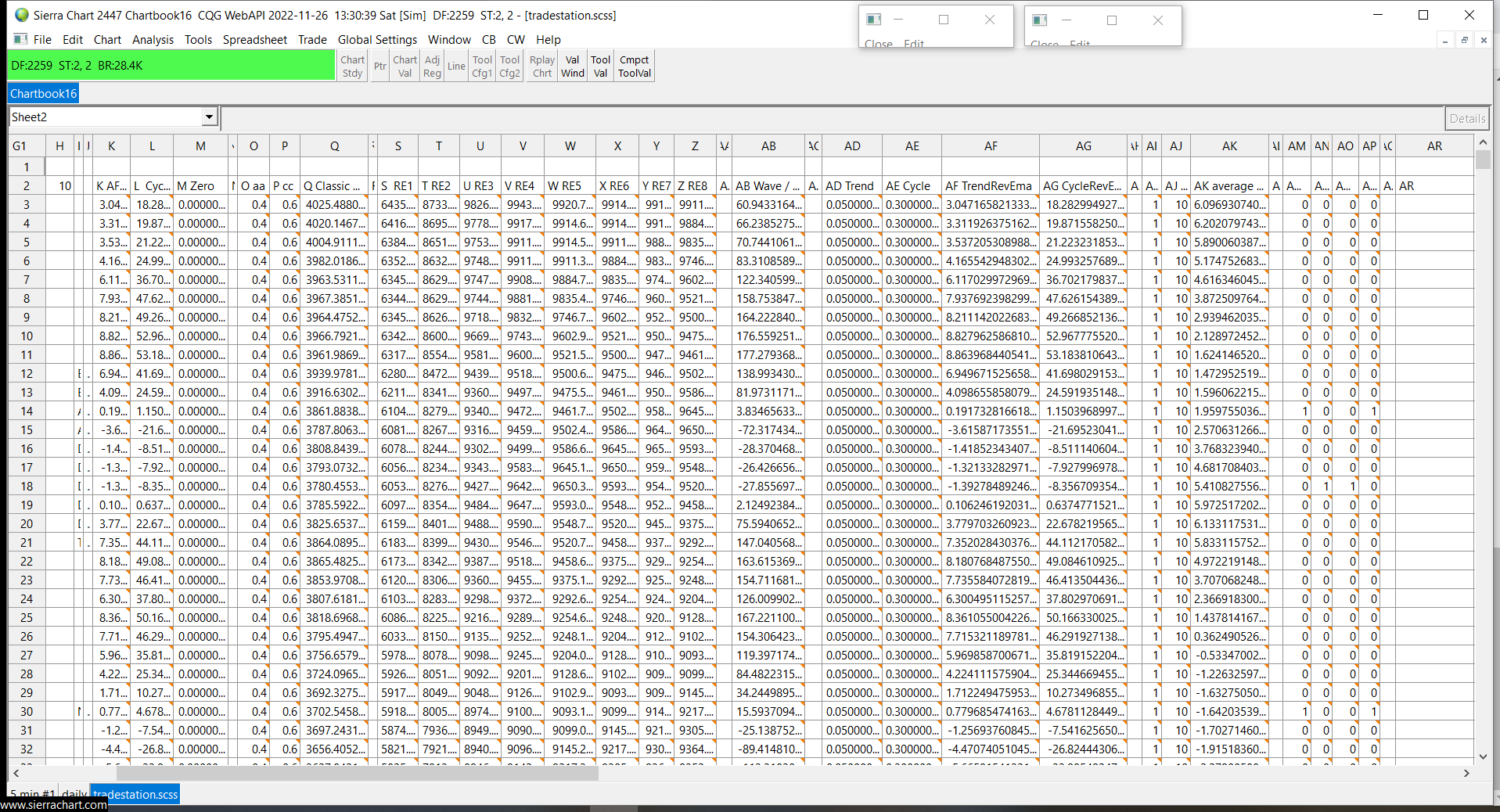Toggle the Tool Val window
Viewport: 1500px width, 812px height.
tap(600, 66)
